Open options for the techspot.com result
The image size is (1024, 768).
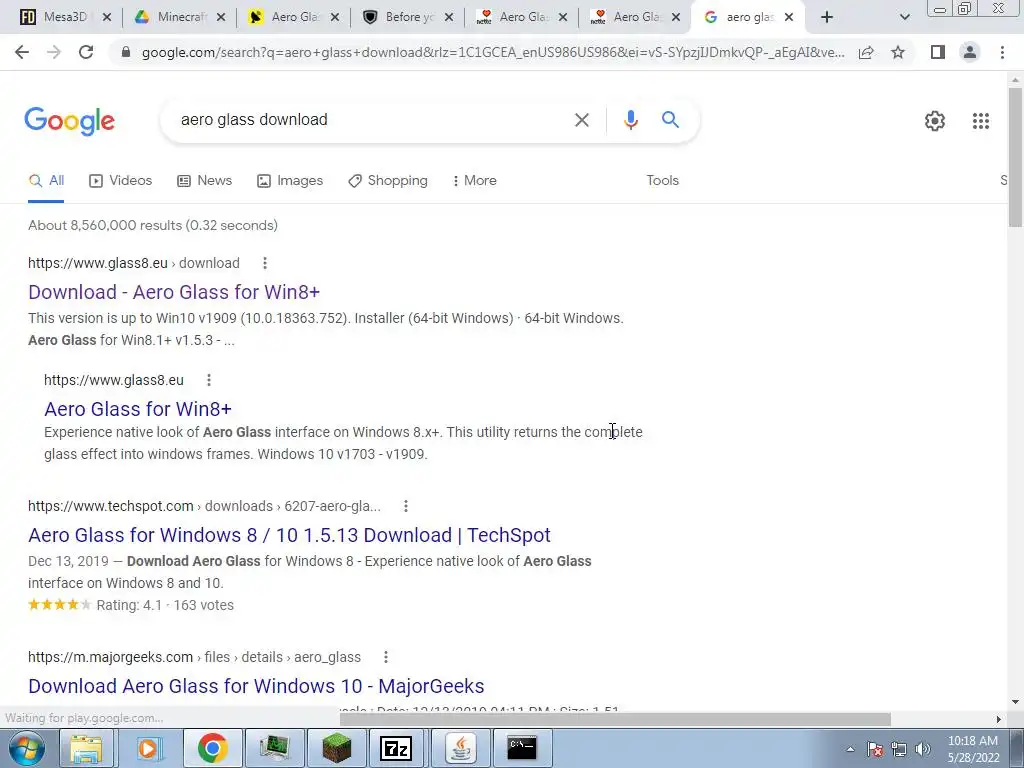point(406,506)
